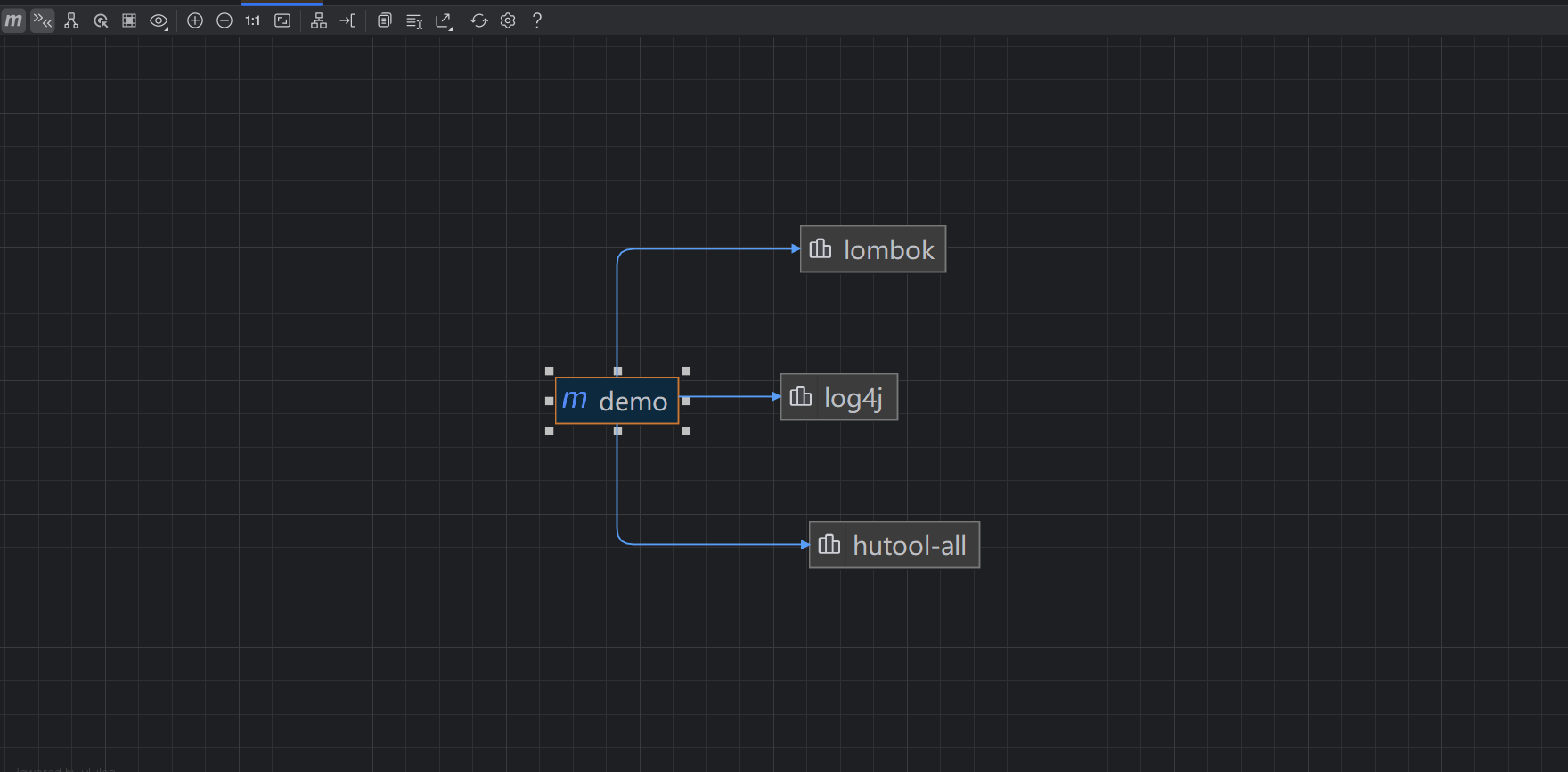Click the film-frame style toolbar icon
Viewport: 1568px width, 772px height.
coord(129,20)
